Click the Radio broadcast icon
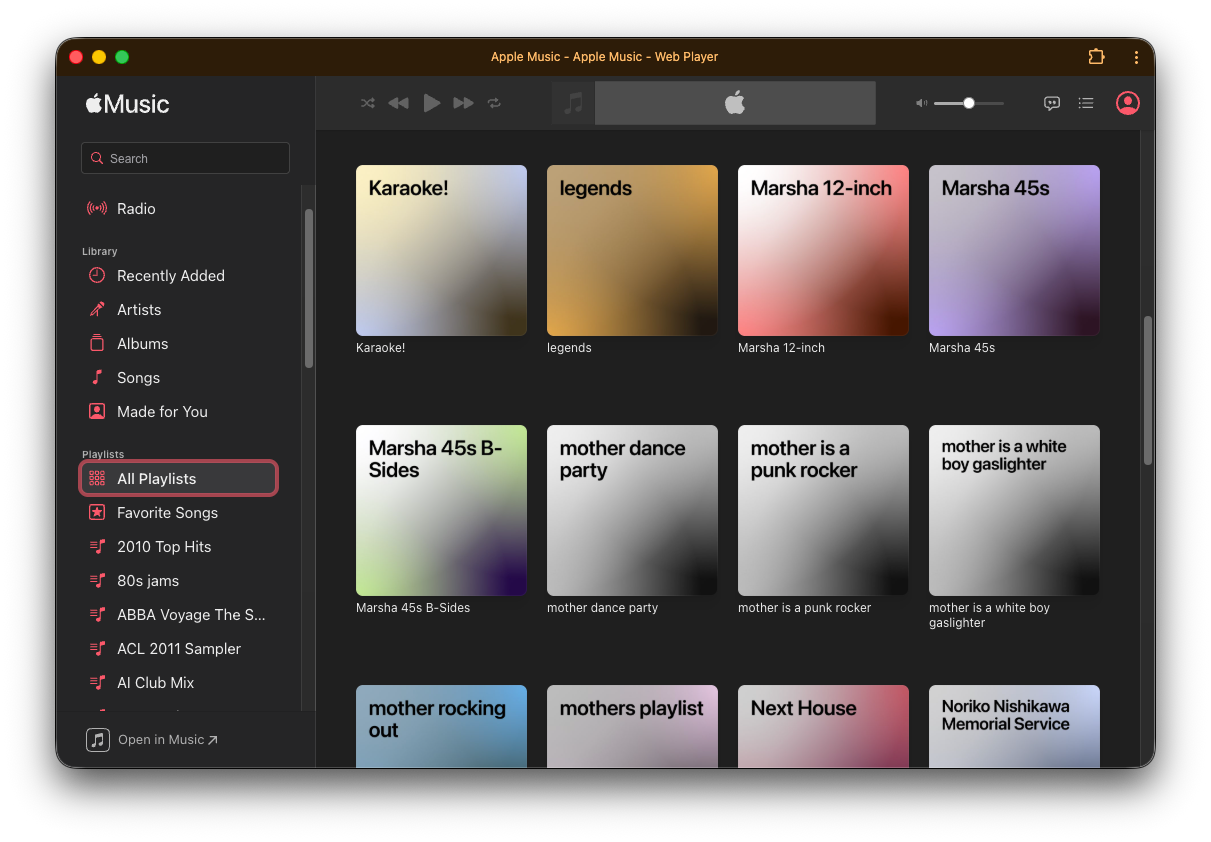 click(97, 209)
